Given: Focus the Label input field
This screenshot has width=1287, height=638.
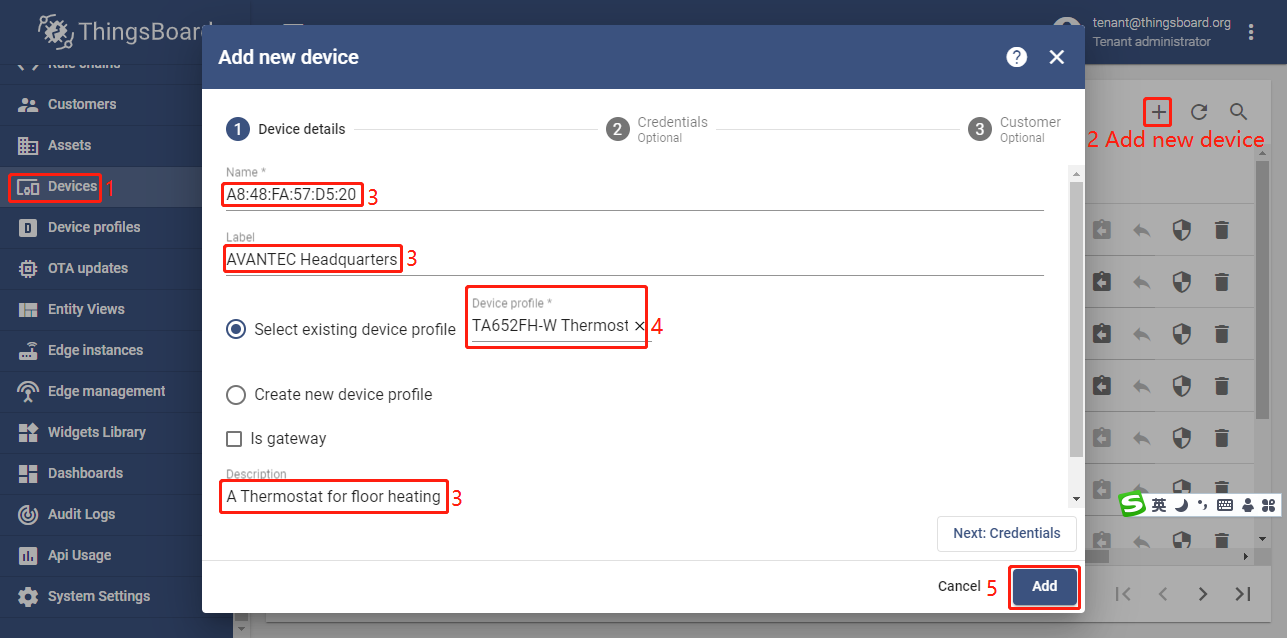Looking at the screenshot, I should (635, 259).
